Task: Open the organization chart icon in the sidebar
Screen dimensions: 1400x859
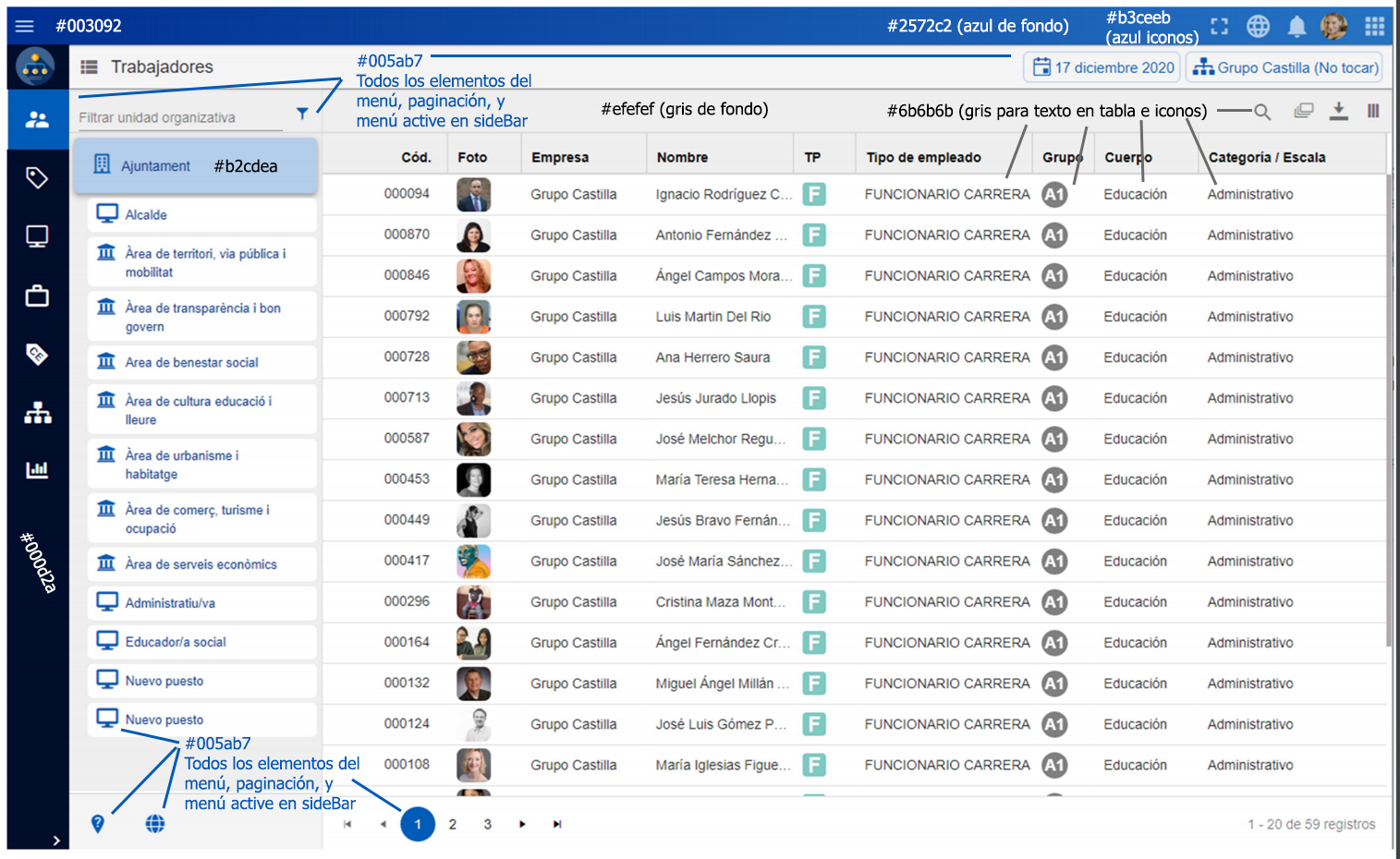Action: point(37,412)
